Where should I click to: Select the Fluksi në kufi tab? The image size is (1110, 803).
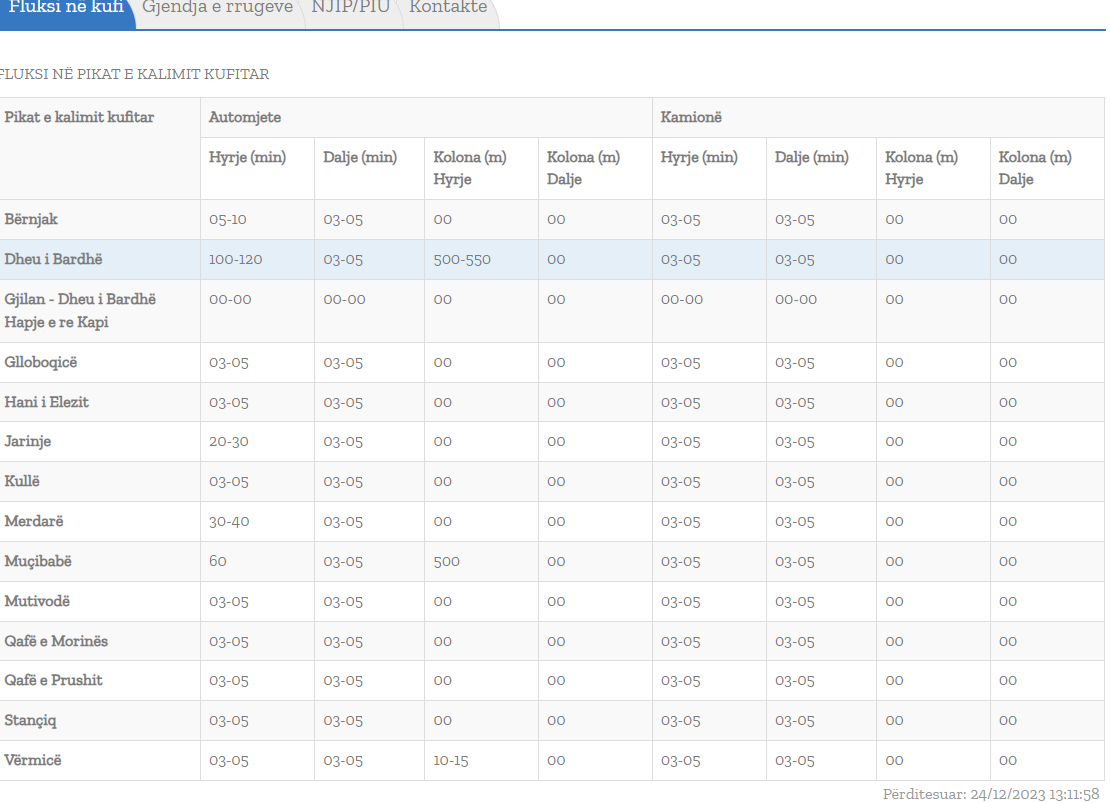click(x=66, y=8)
